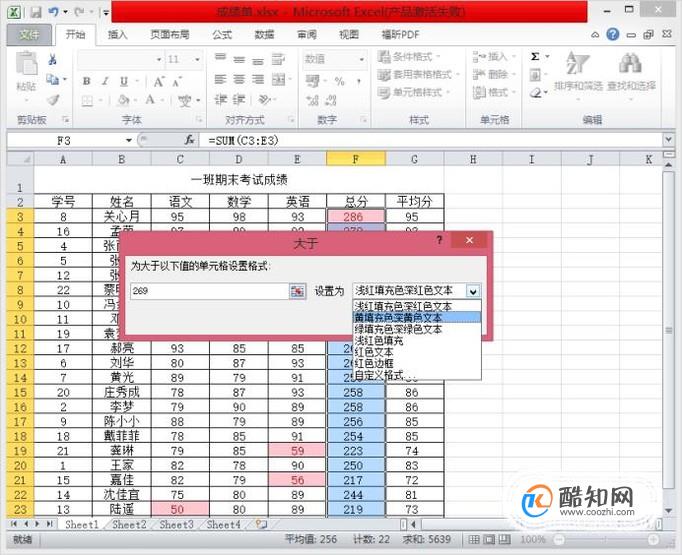This screenshot has width=682, height=555.
Task: Click the zoom slider in status bar
Action: tap(605, 540)
